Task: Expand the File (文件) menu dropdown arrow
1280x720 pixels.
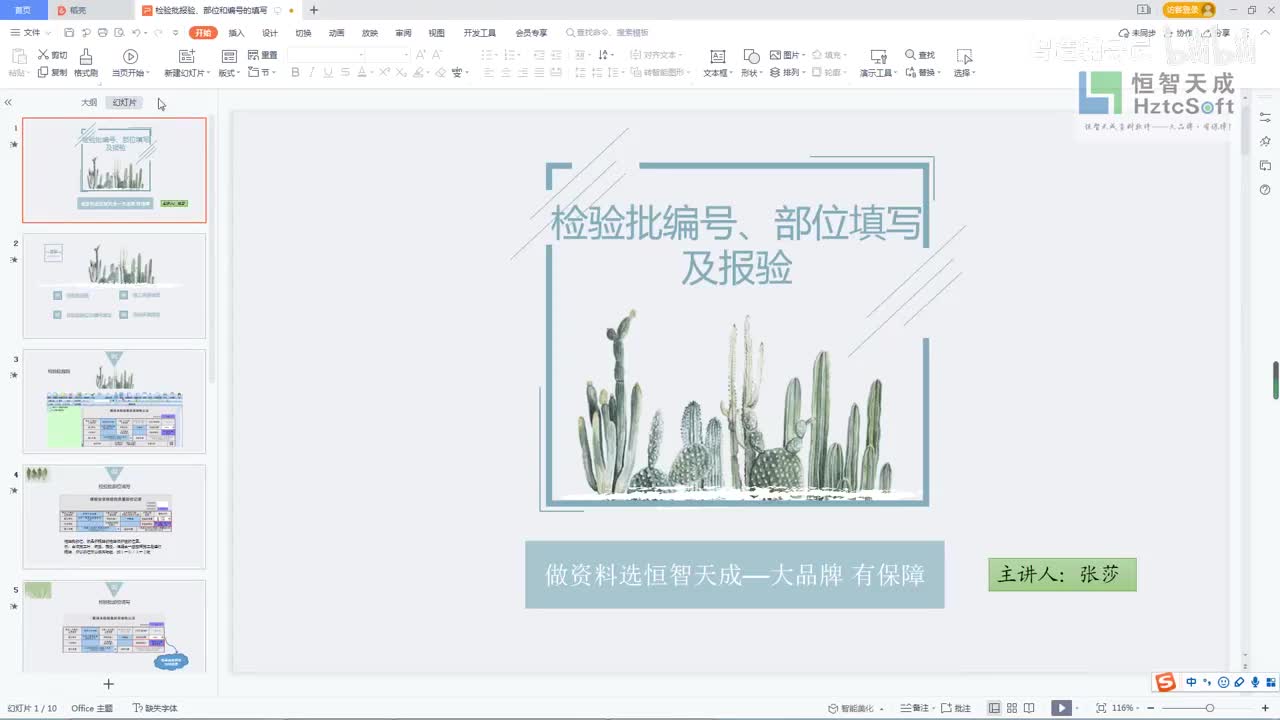Action: (46, 33)
